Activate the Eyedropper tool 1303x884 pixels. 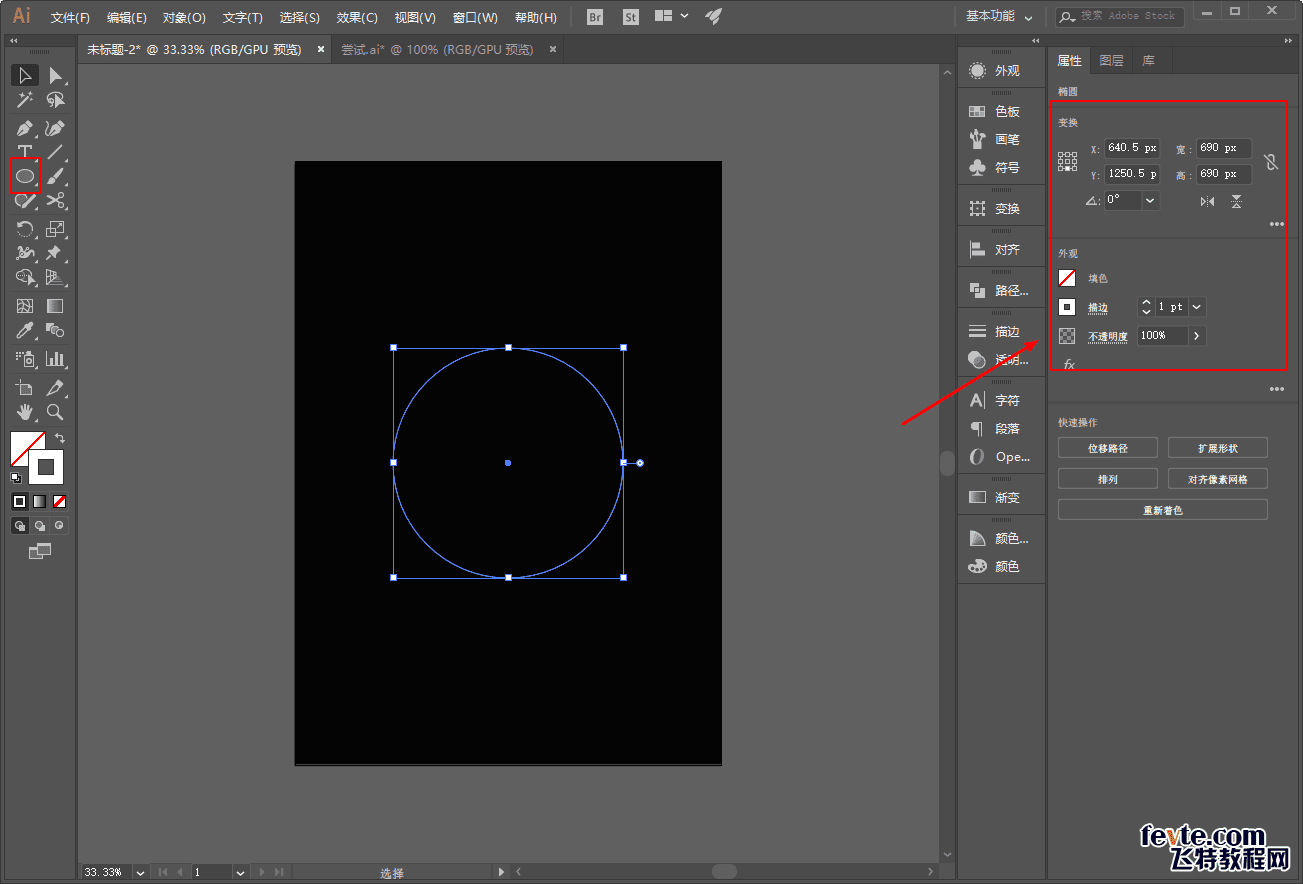(x=25, y=331)
